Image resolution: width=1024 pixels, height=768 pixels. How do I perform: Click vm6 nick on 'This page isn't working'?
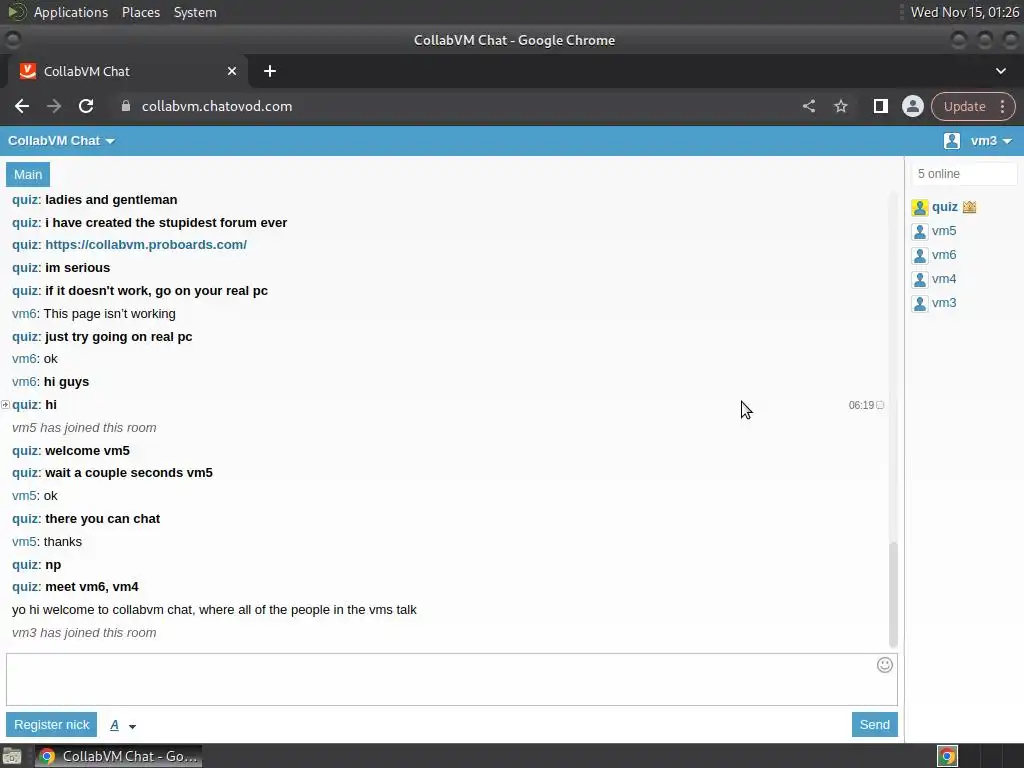tap(24, 313)
